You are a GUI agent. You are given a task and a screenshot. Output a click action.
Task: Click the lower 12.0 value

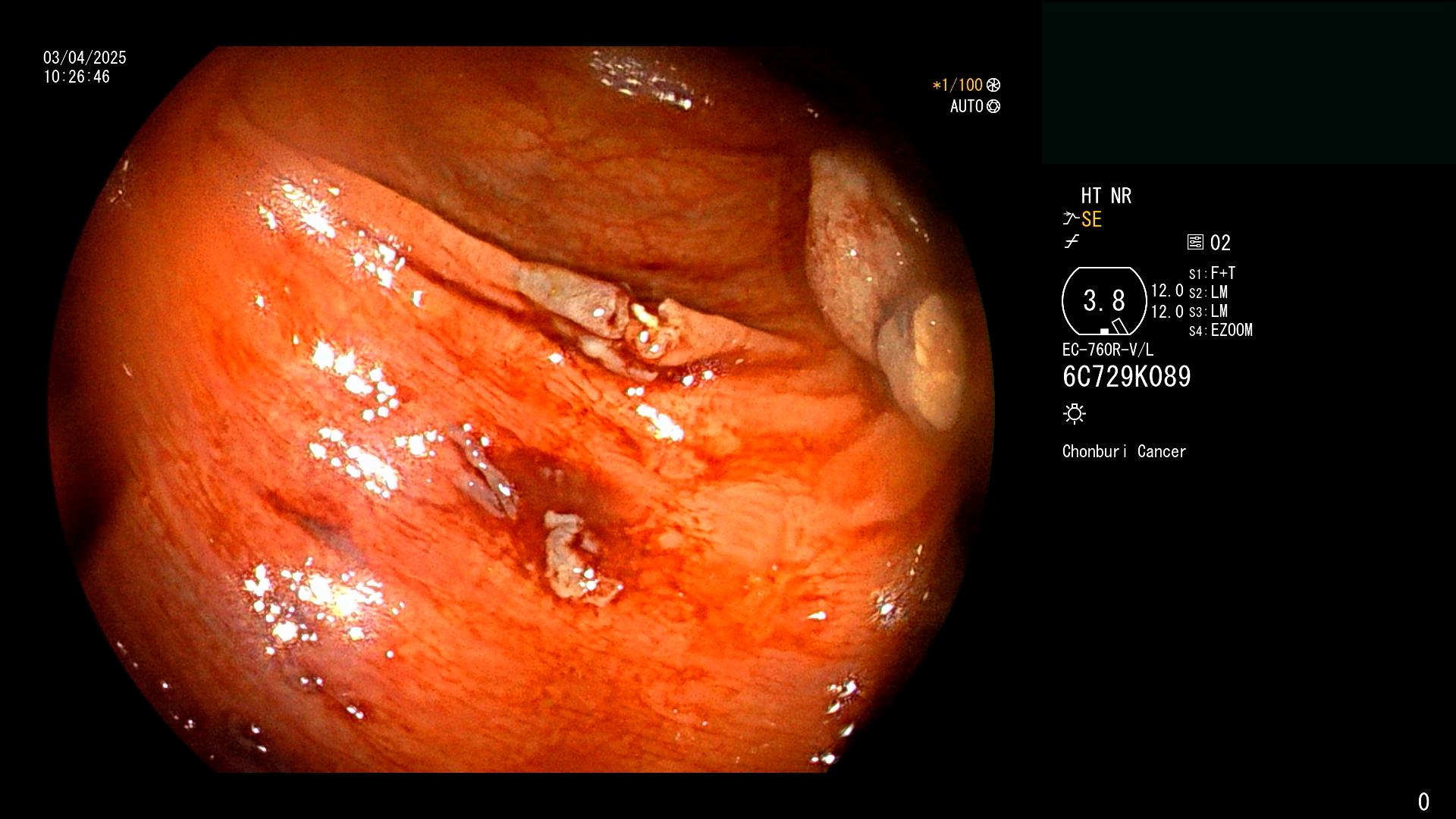click(1167, 312)
